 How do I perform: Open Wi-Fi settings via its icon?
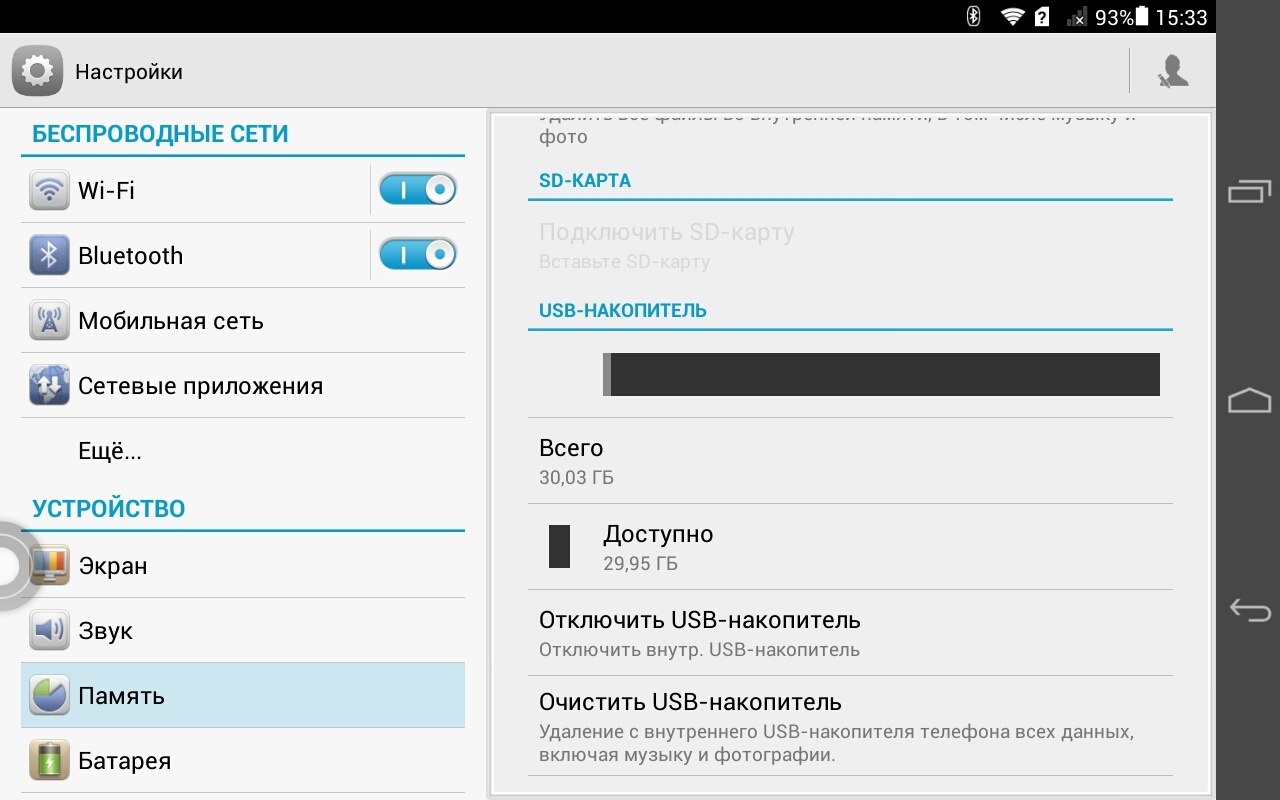click(49, 190)
